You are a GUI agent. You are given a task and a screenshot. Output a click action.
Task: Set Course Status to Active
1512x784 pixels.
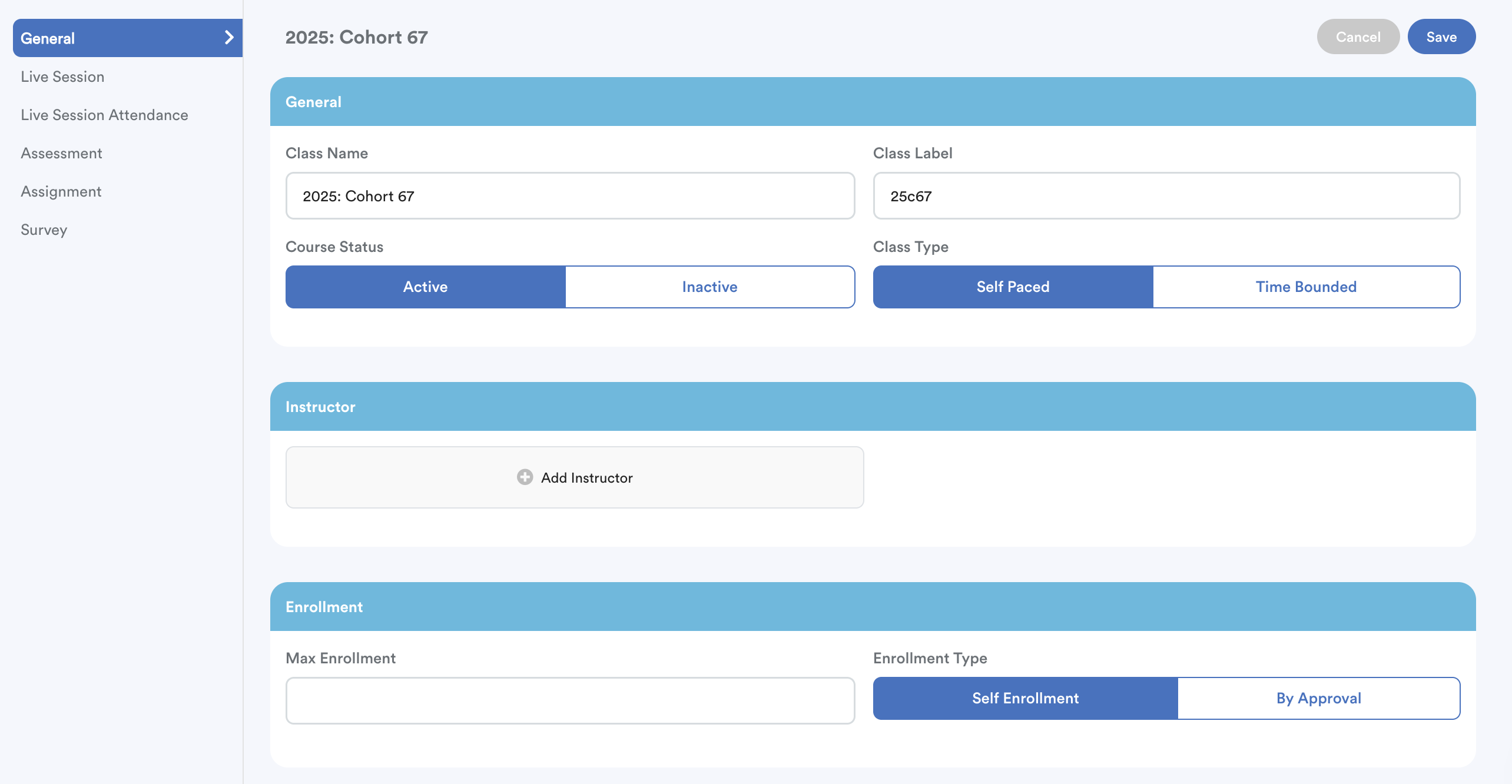[x=425, y=287]
